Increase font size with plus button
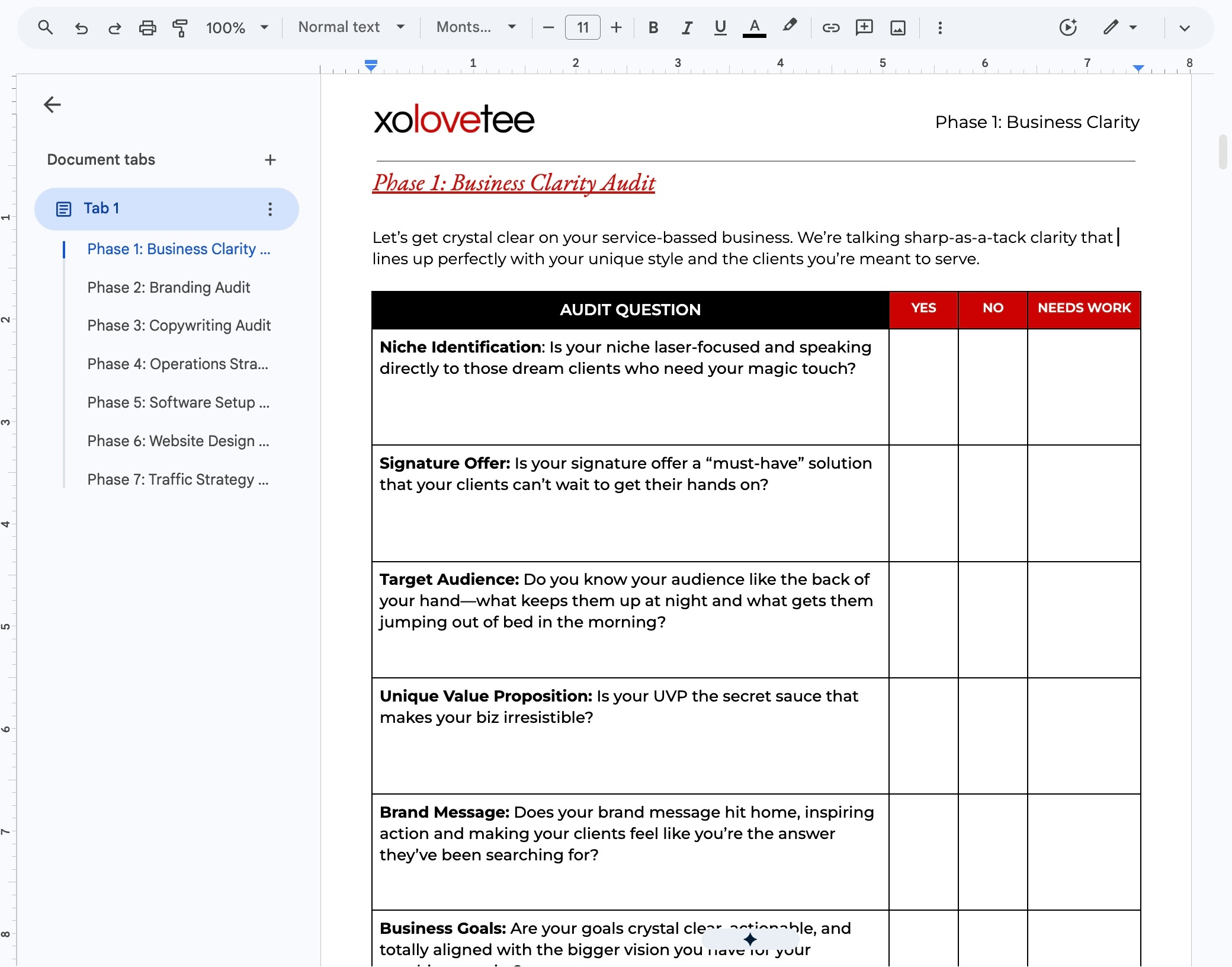 [616, 27]
